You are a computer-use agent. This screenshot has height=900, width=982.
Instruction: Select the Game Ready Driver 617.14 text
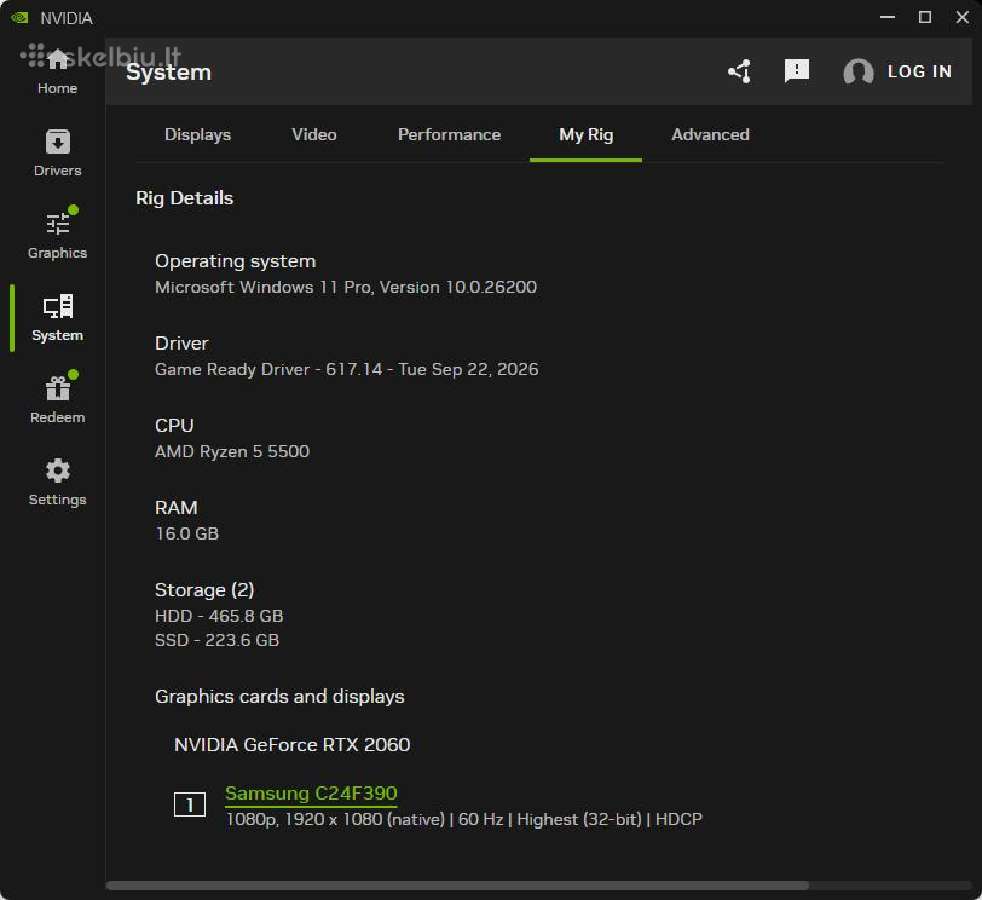coord(346,370)
